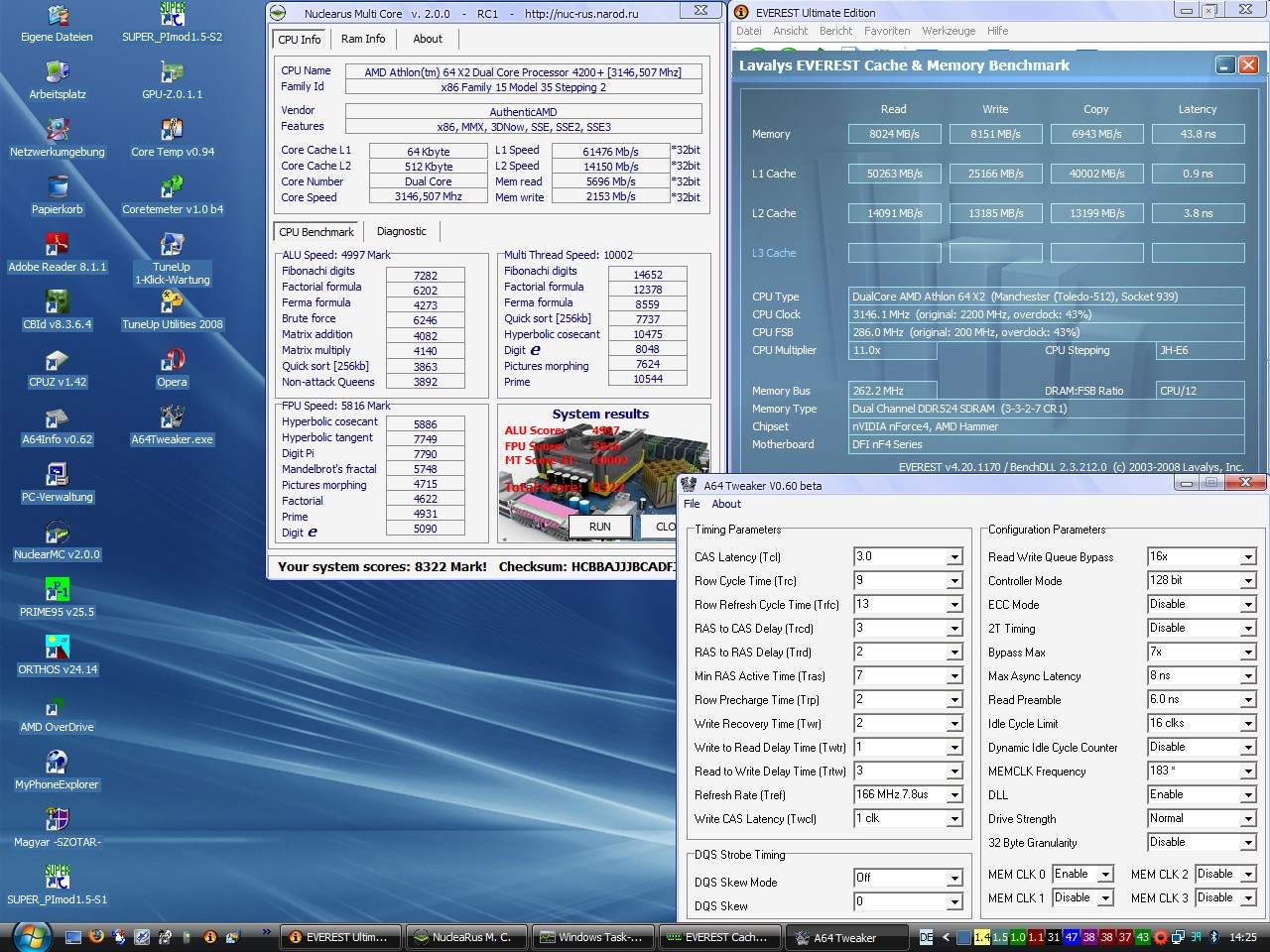Viewport: 1270px width, 952px height.
Task: Expand the MEMCLK Frequency dropdown
Action: point(1248,772)
